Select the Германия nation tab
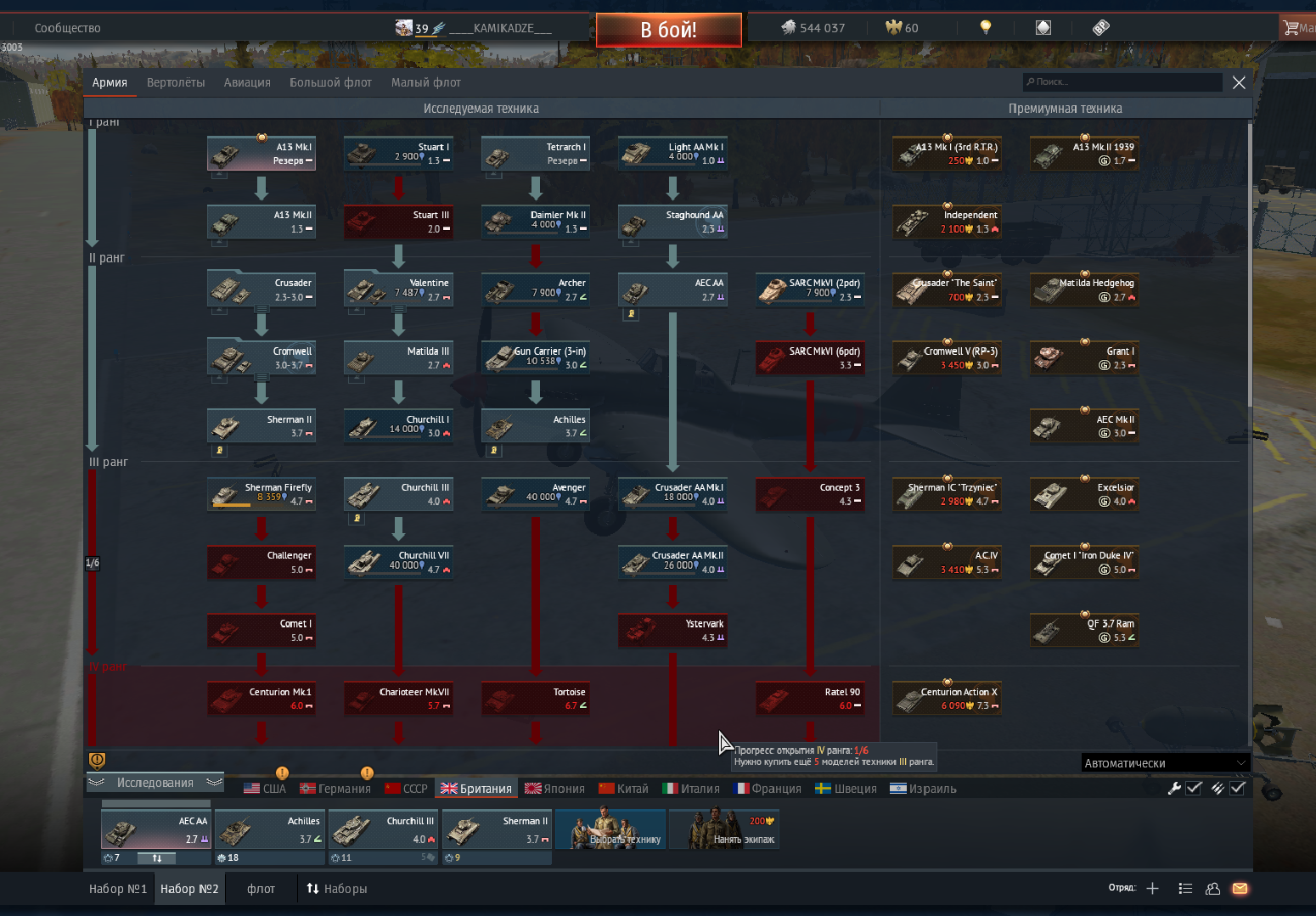 point(335,789)
